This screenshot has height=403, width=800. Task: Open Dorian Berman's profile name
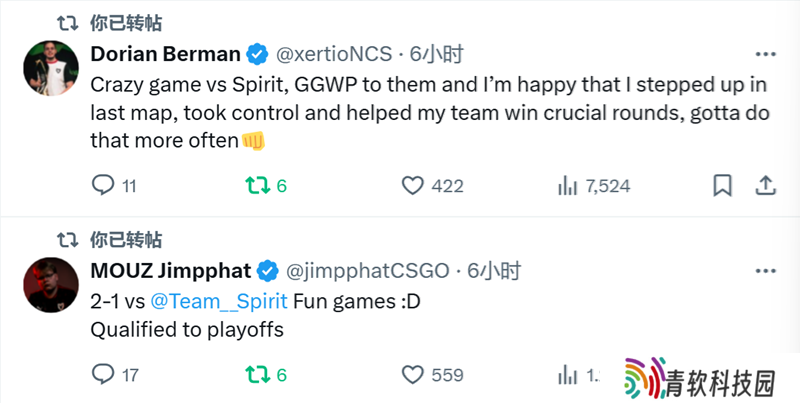(x=165, y=54)
